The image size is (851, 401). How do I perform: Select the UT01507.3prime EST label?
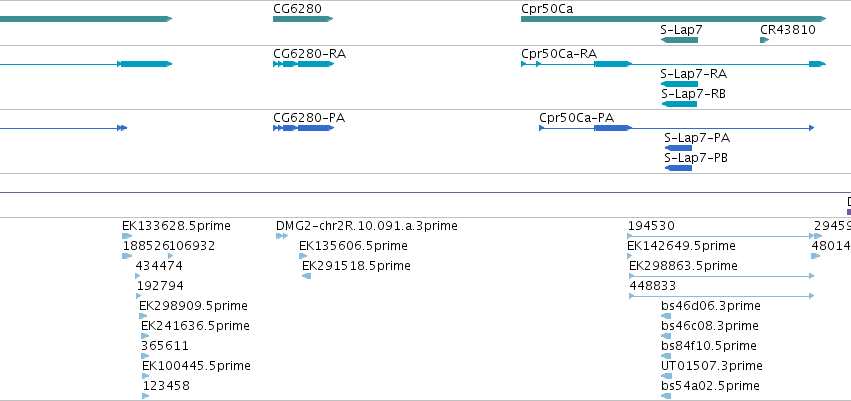712,366
